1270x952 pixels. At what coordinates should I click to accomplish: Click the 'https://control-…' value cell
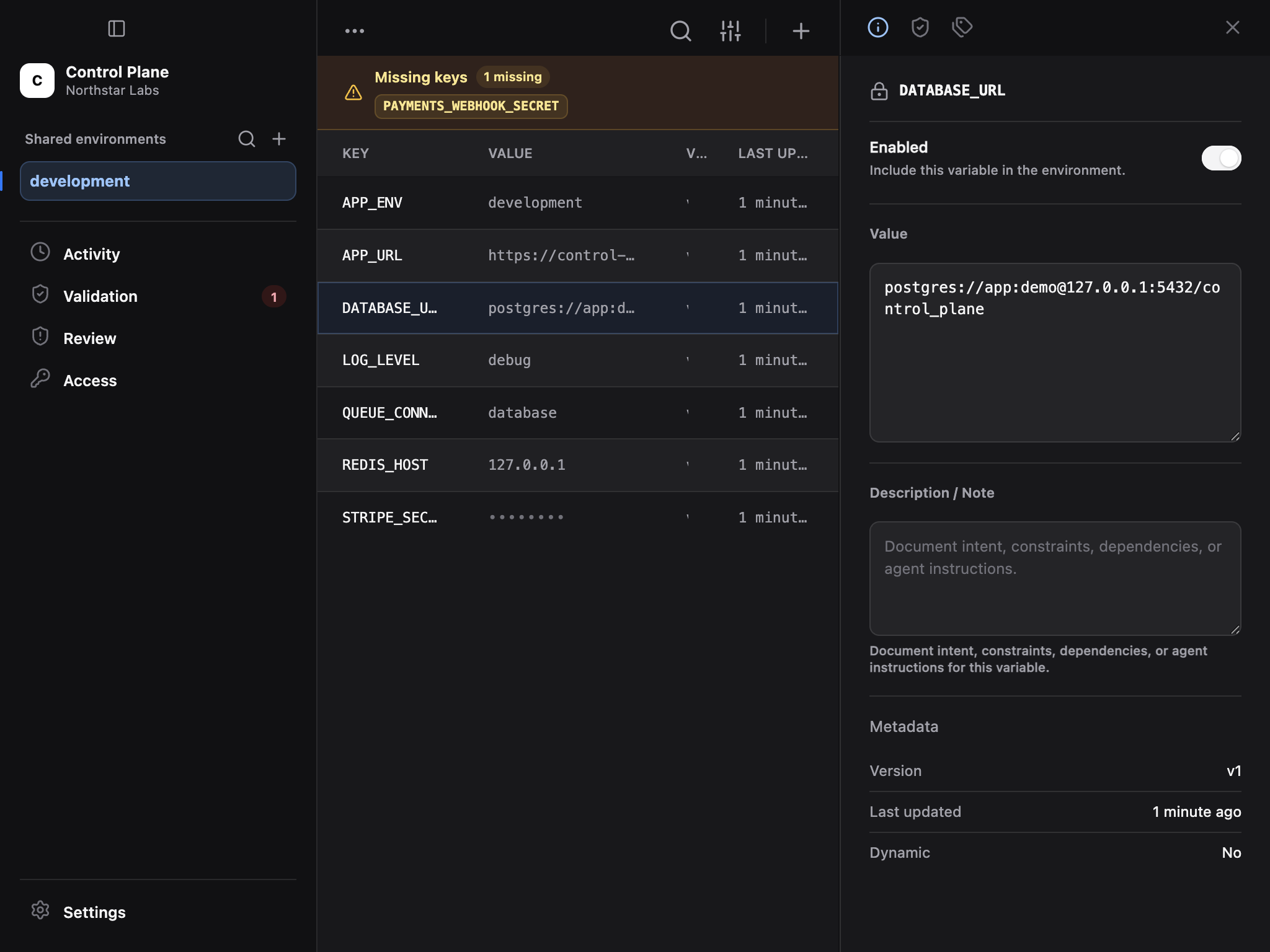(x=561, y=255)
